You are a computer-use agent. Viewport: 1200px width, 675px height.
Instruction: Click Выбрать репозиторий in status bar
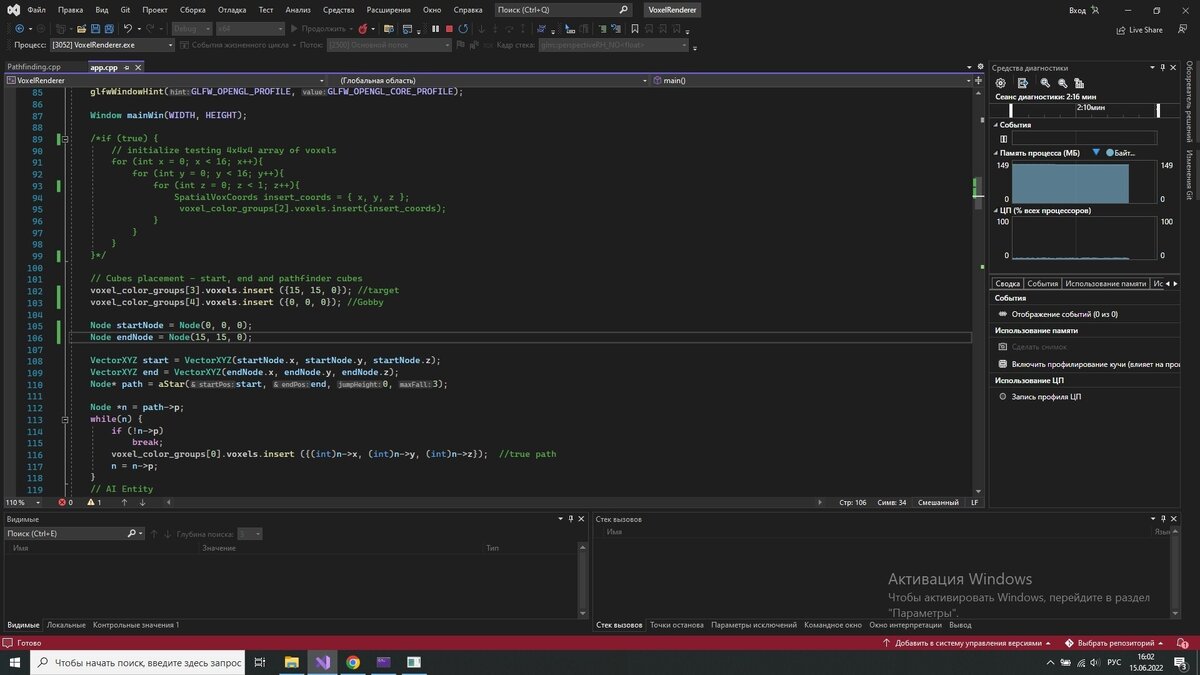coord(1114,643)
